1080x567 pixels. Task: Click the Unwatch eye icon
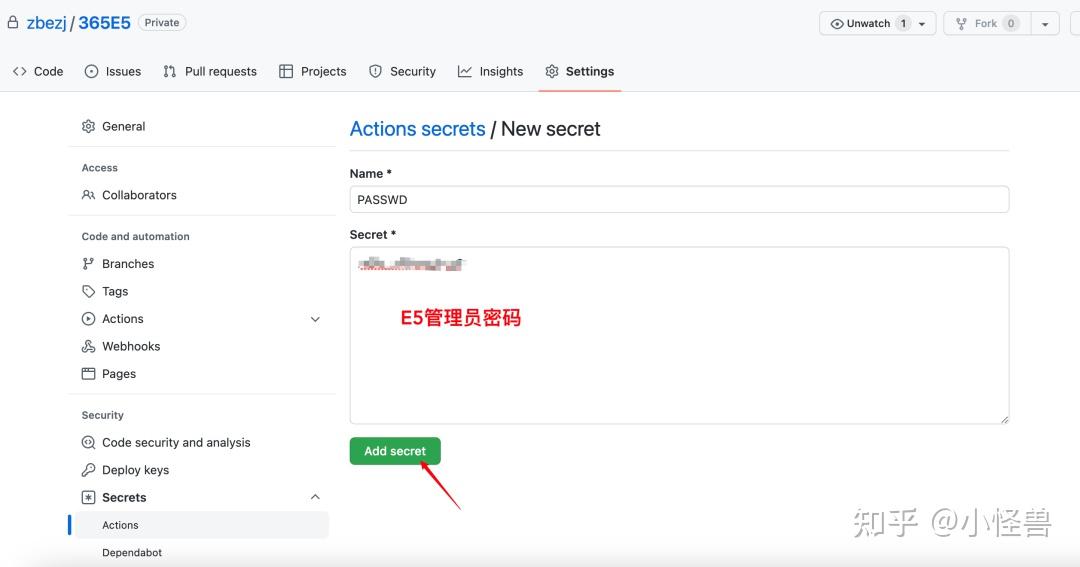pyautogui.click(x=837, y=23)
